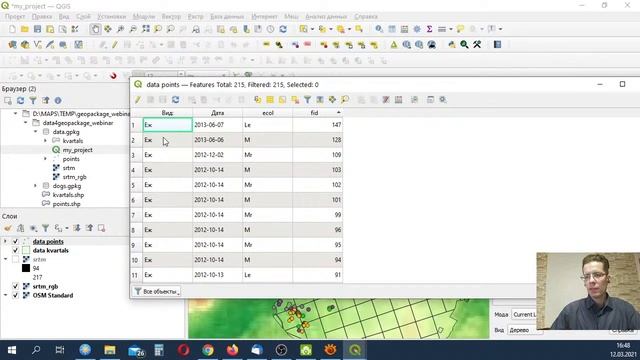Toggle visibility of data points layer
This screenshot has height=360, width=640.
point(16,242)
